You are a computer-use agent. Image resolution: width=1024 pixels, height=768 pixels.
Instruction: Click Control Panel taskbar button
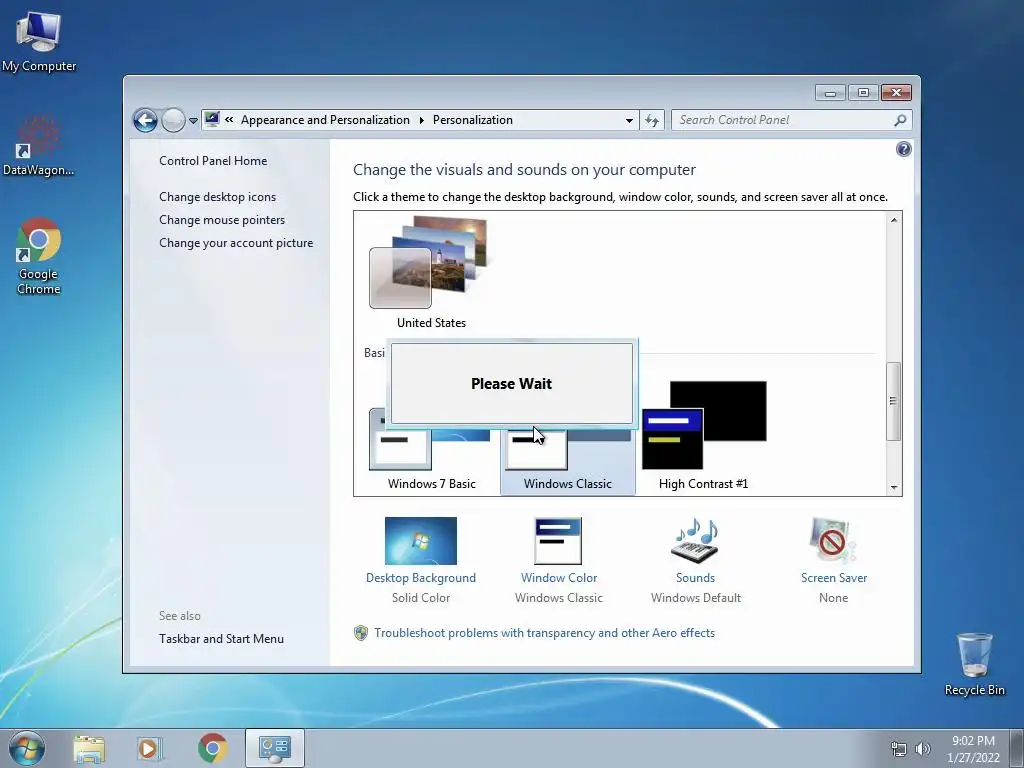click(x=275, y=748)
